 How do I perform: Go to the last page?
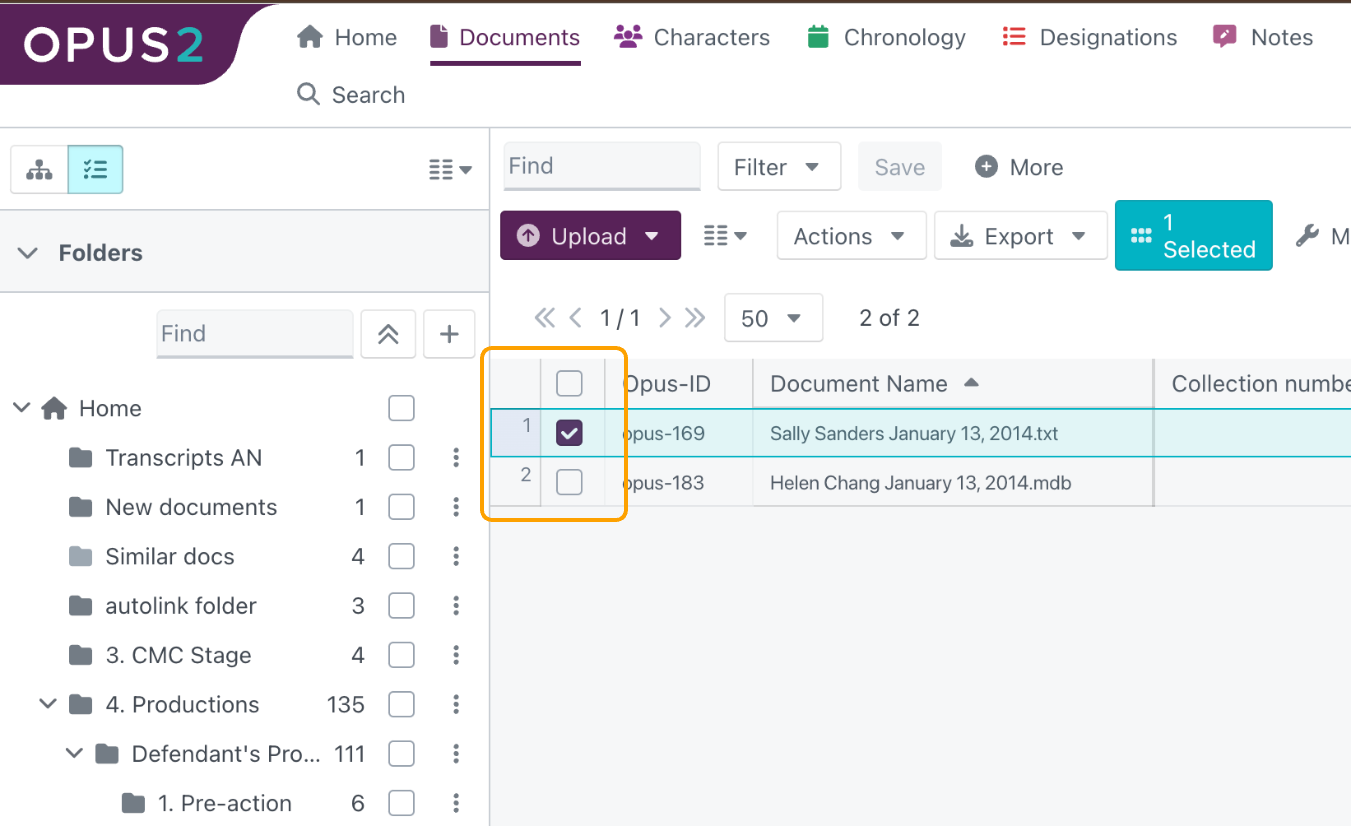coord(695,318)
